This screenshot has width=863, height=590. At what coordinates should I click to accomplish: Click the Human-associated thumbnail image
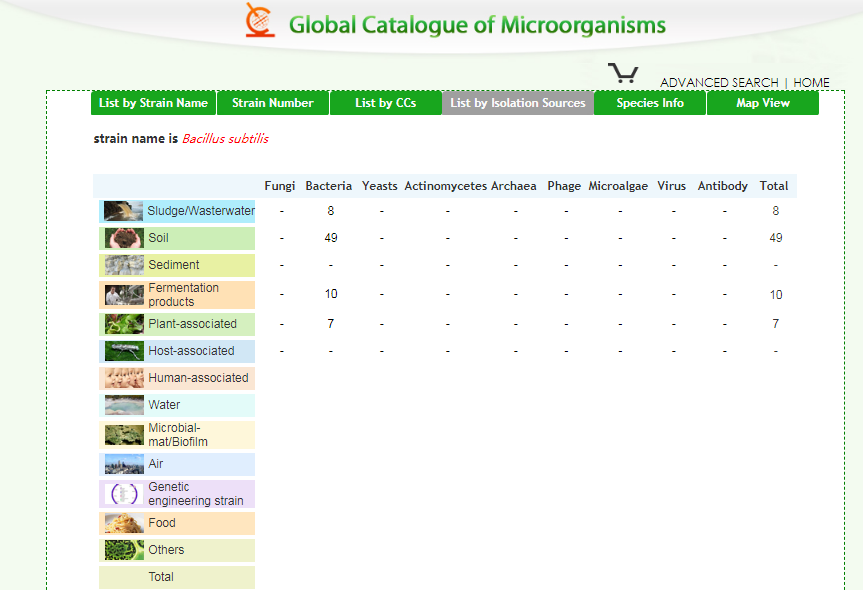pyautogui.click(x=124, y=378)
